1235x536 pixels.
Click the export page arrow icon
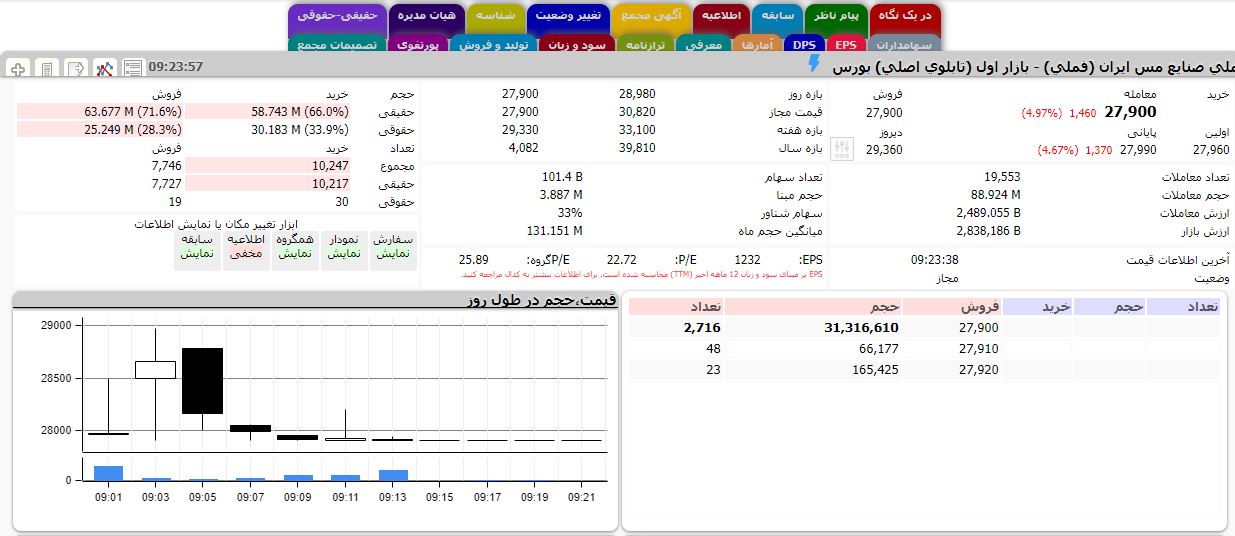click(x=75, y=68)
